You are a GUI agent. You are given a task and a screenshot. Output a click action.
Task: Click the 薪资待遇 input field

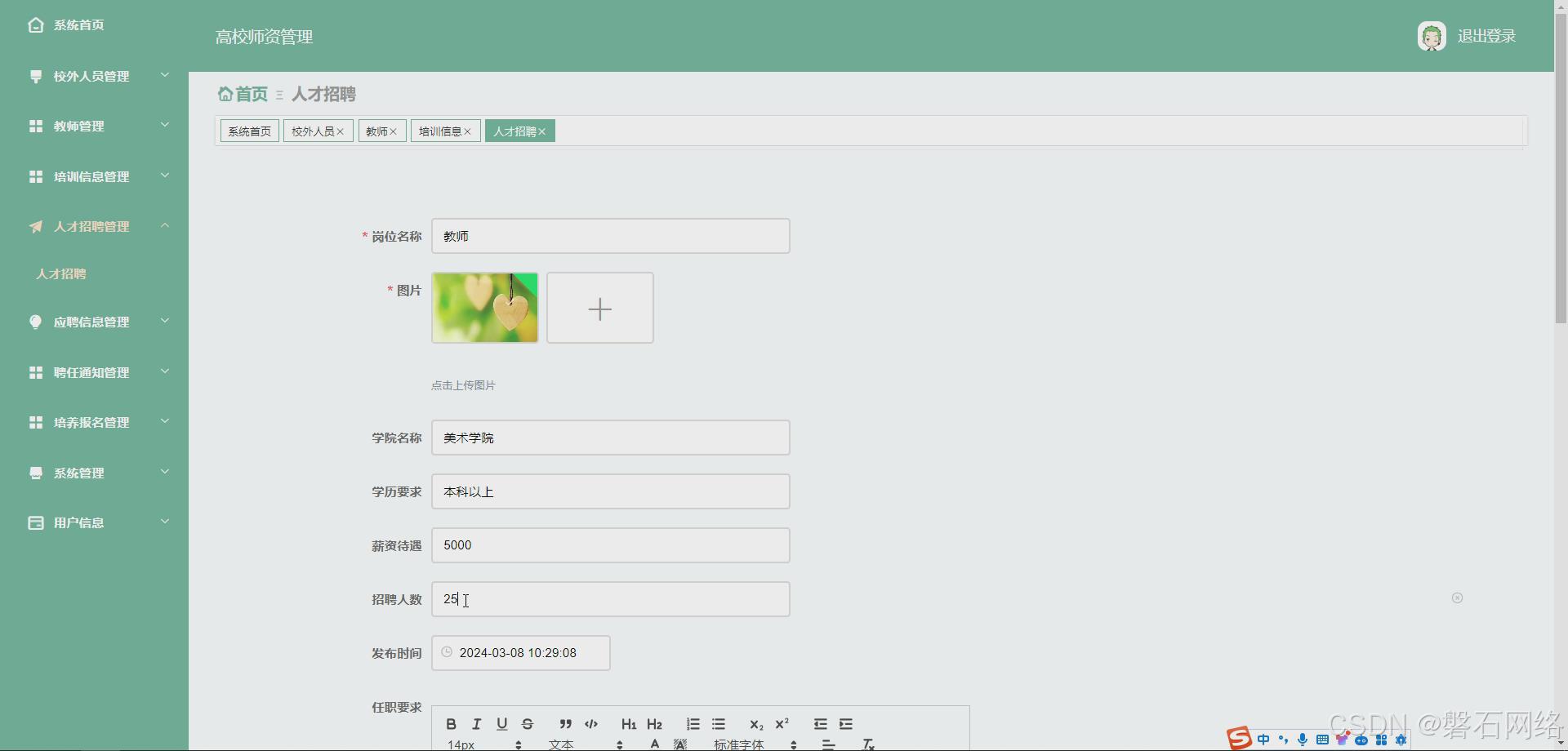[x=610, y=545]
